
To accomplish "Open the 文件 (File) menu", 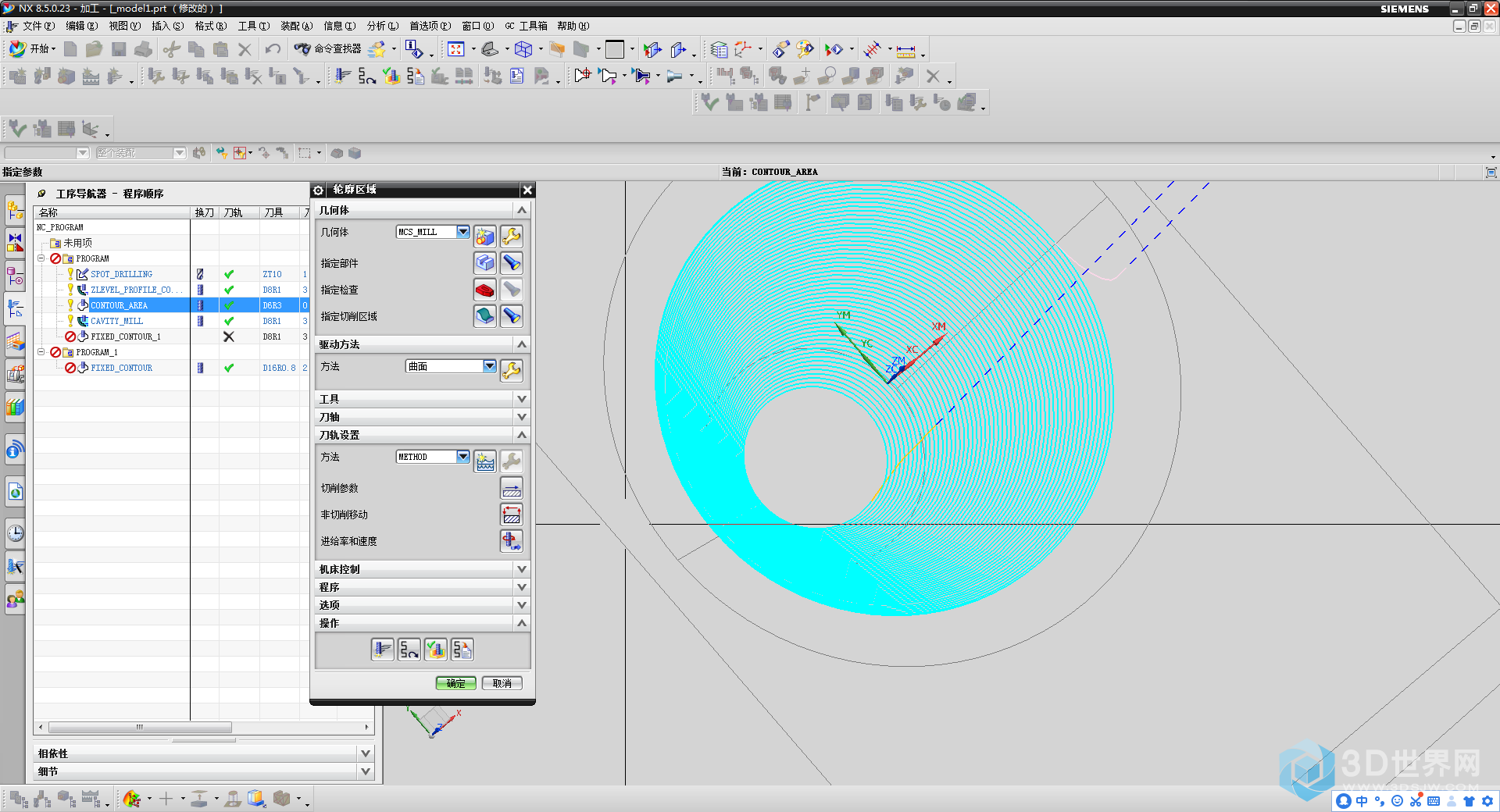I will click(38, 26).
